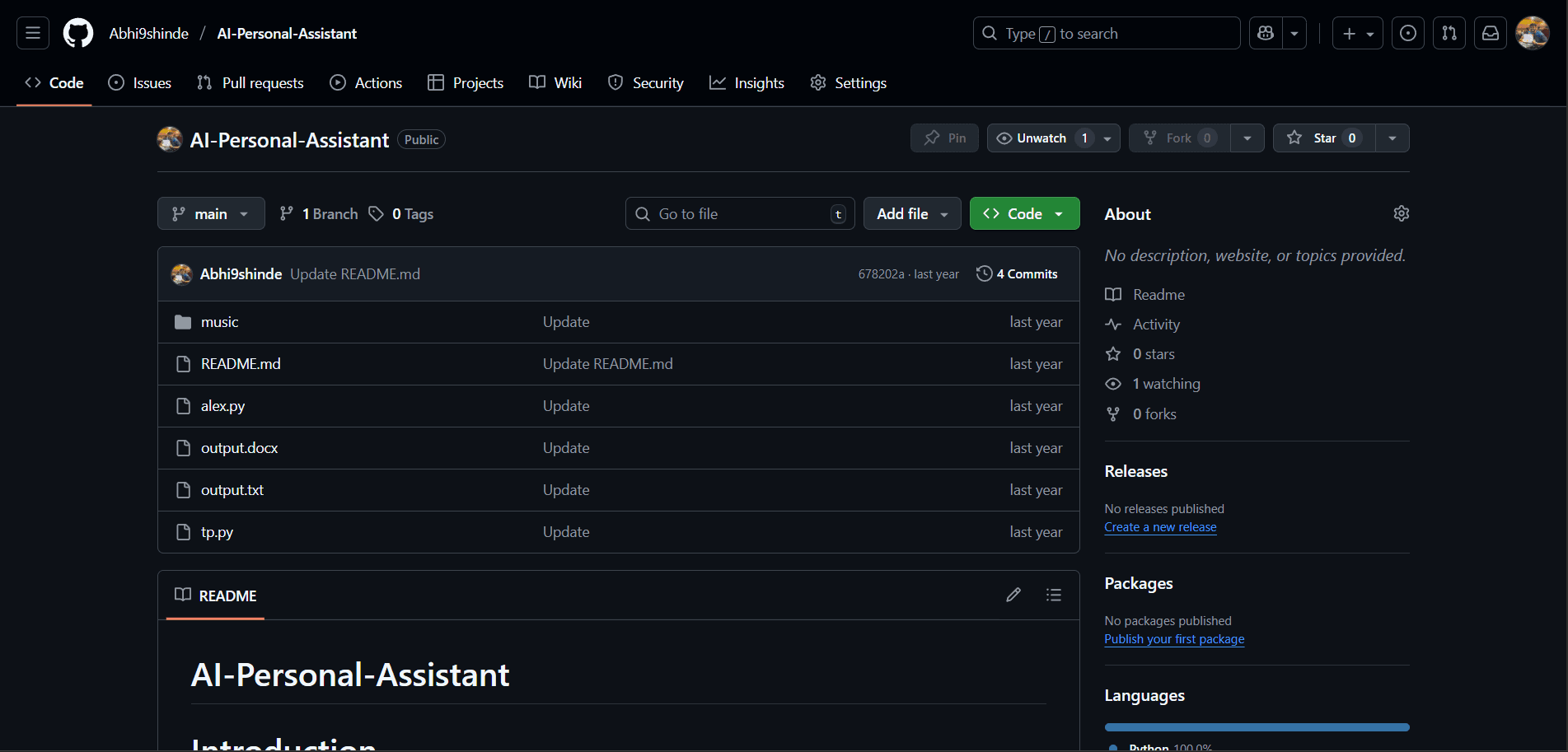Click the Python language bar
The image size is (1568, 752).
[x=1257, y=727]
